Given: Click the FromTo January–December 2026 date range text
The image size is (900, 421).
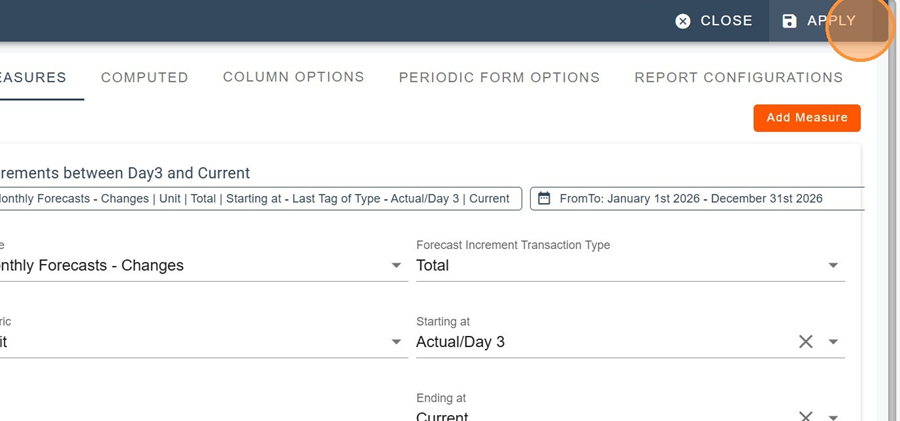Looking at the screenshot, I should [691, 198].
